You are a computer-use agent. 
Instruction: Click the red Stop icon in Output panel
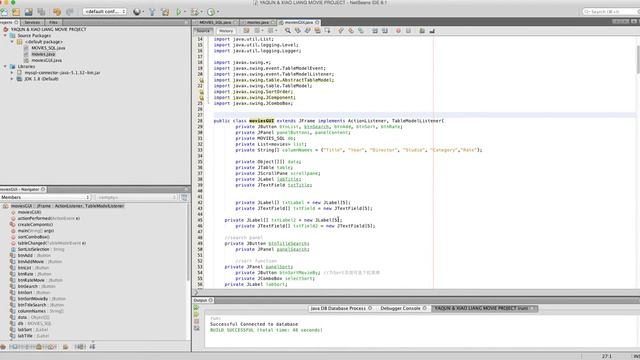pyautogui.click(x=196, y=321)
